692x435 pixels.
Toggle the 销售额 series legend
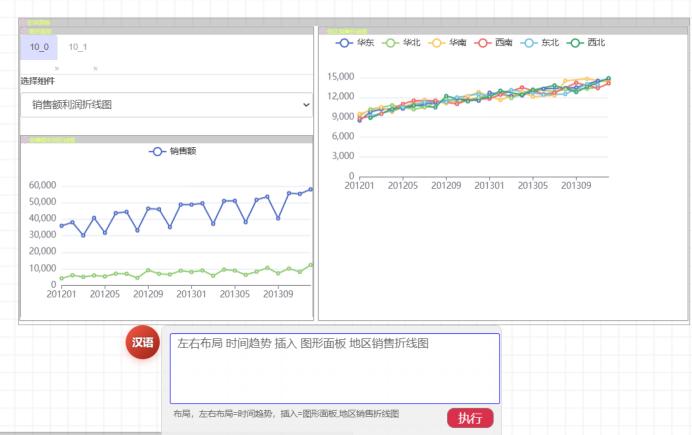tap(173, 151)
